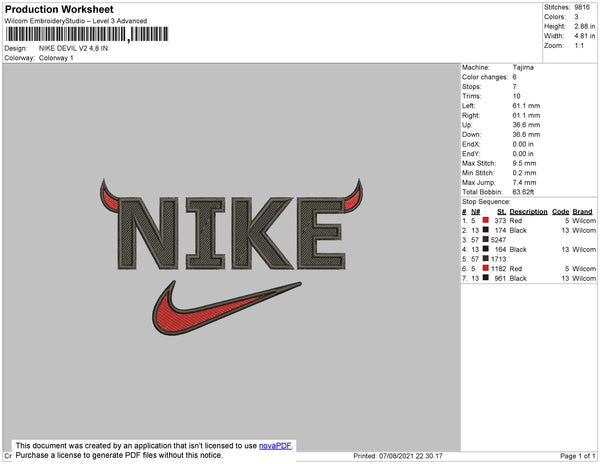The image size is (600, 464).
Task: Click the dark swatch in stop 5
Action: click(485, 258)
